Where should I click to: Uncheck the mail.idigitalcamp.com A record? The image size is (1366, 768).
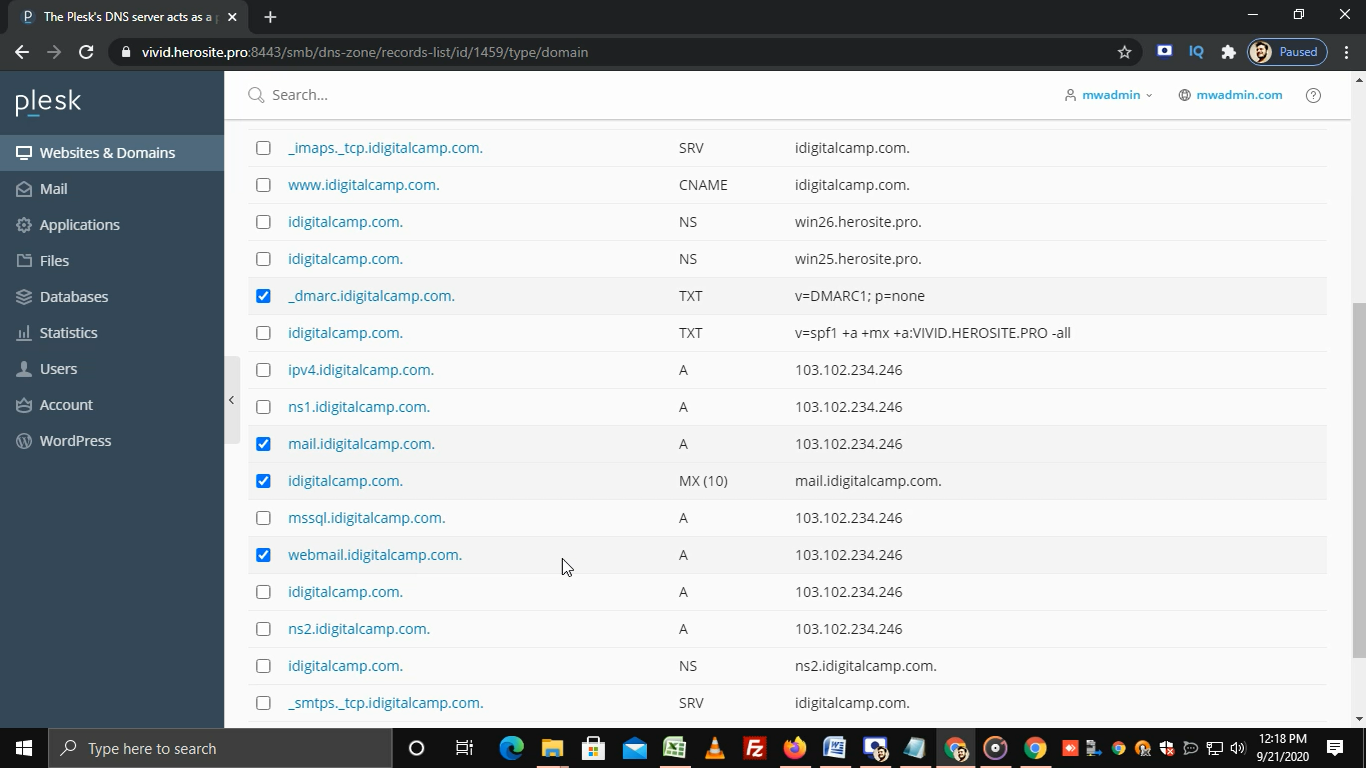(263, 444)
